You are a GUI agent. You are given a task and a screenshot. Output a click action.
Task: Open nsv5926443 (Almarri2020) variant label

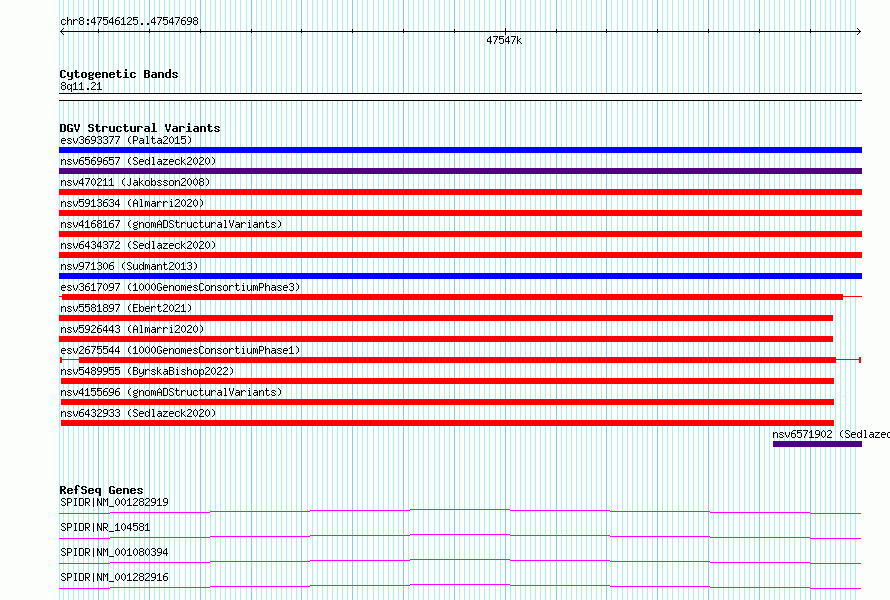132,329
